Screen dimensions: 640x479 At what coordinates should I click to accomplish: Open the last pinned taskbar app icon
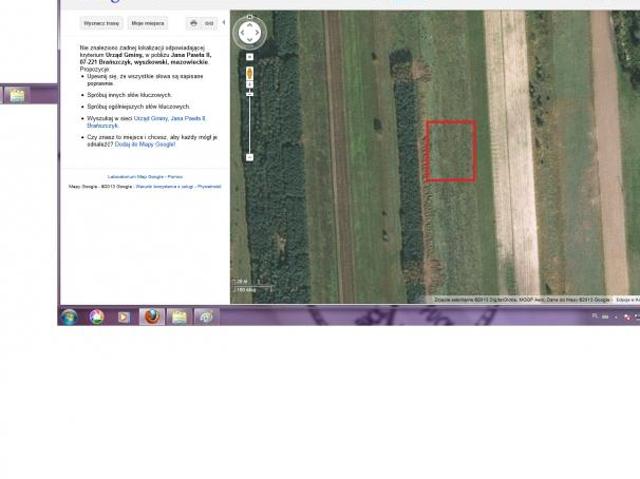[206, 317]
